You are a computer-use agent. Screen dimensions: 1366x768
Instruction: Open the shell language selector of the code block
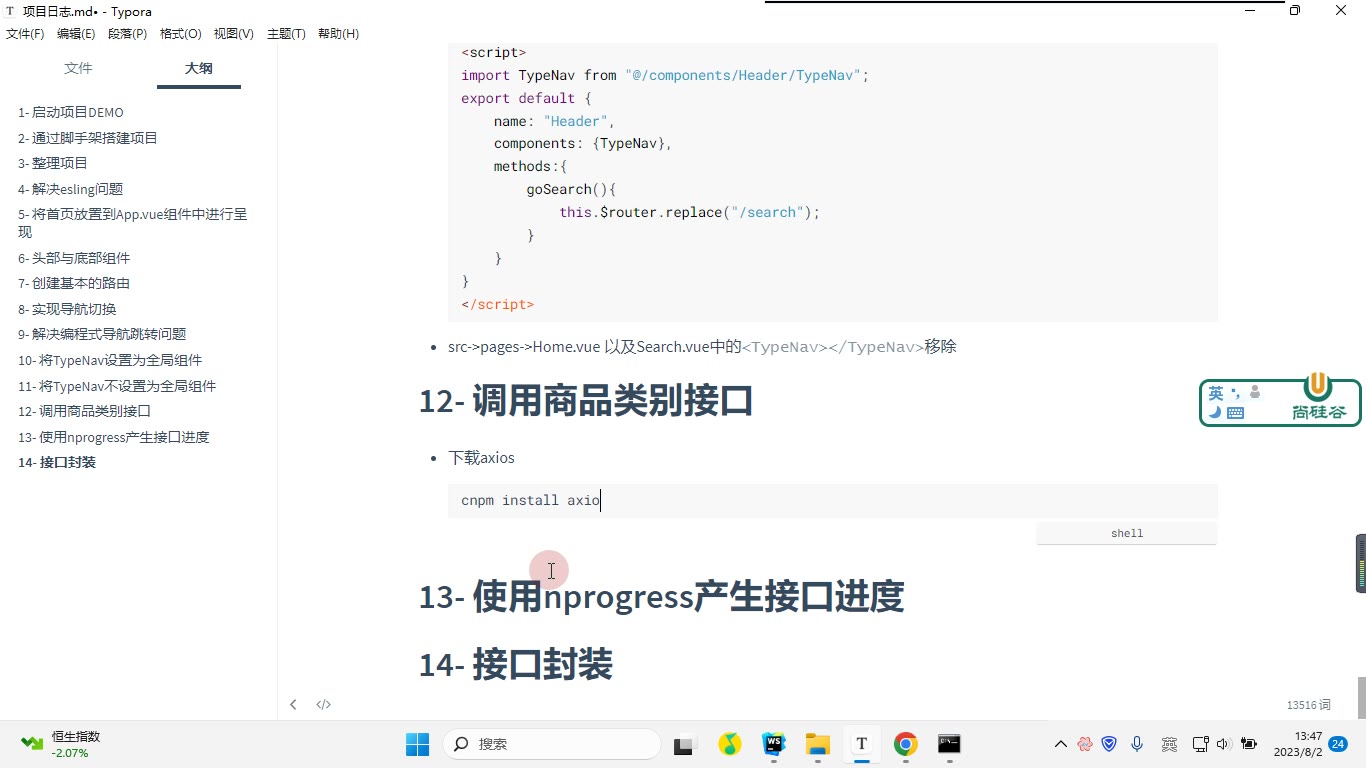1127,533
